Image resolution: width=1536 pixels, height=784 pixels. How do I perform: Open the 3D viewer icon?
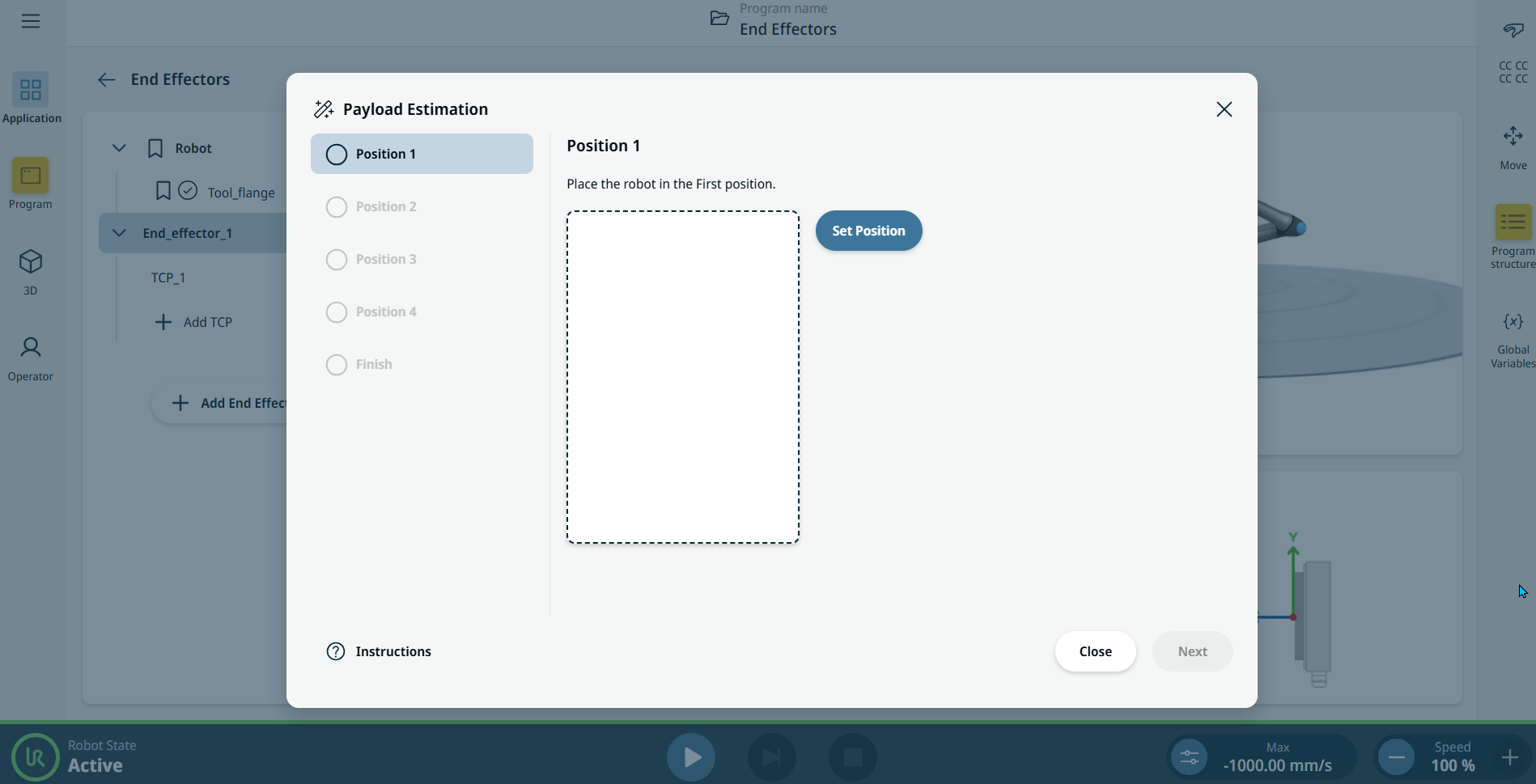coord(31,262)
